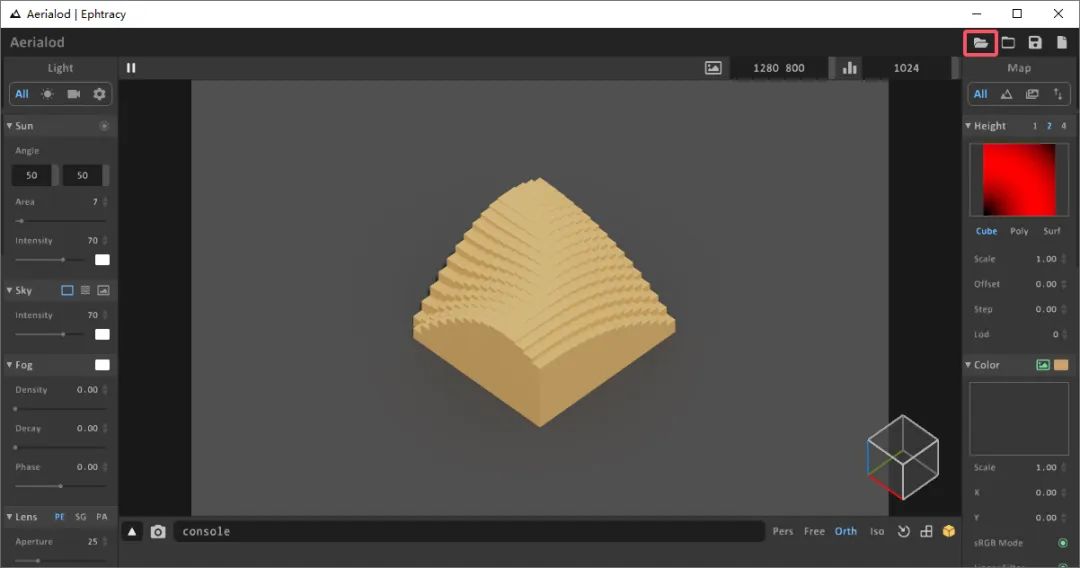Click the Sun Area value stepper
Screen dimensions: 1080x568
[105, 202]
